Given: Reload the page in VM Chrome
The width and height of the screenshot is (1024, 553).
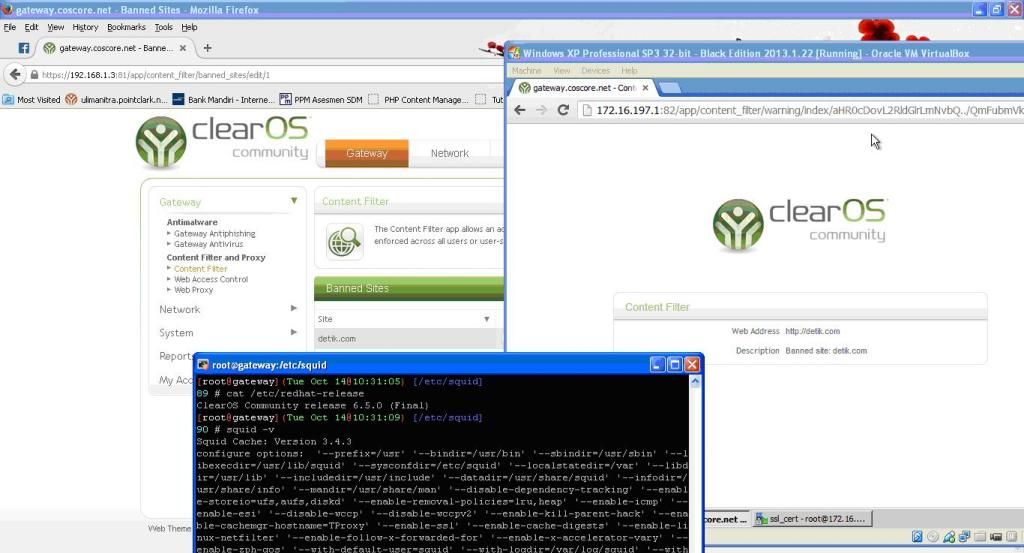Looking at the screenshot, I should [x=563, y=110].
